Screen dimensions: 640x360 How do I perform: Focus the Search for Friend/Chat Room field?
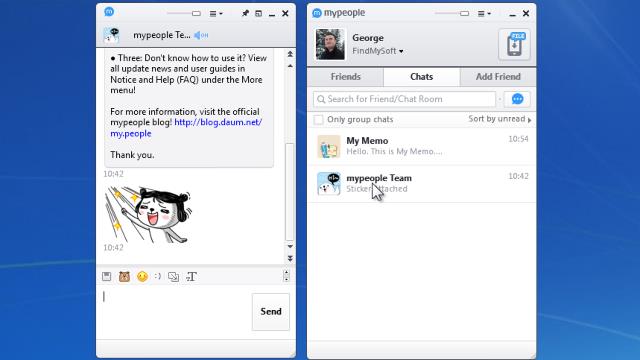click(x=404, y=99)
